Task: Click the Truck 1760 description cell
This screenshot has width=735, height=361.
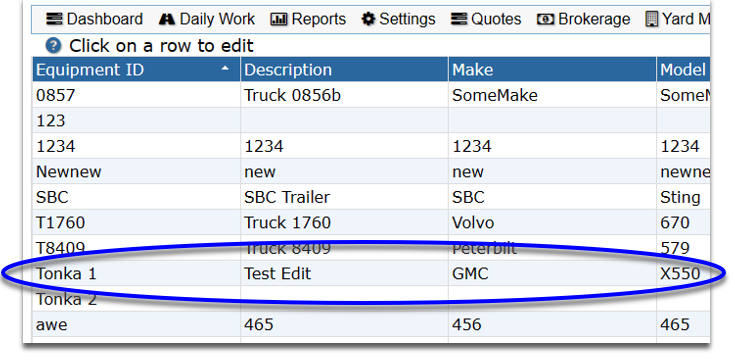Action: (x=344, y=222)
